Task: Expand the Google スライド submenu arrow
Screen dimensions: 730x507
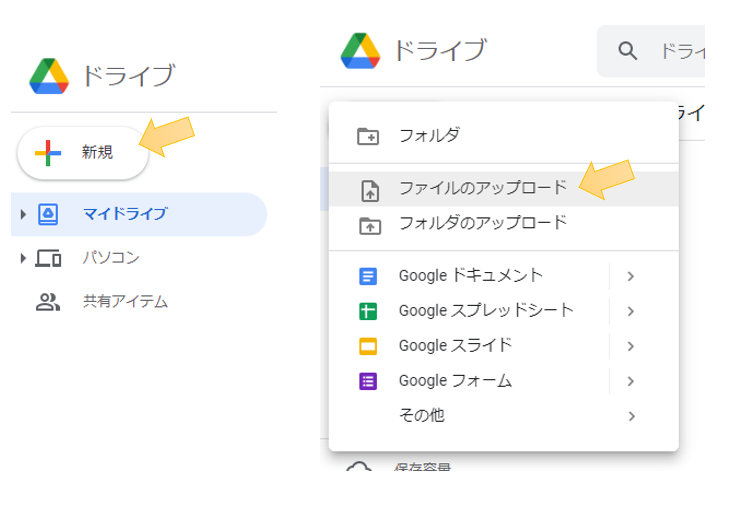Action: click(631, 346)
